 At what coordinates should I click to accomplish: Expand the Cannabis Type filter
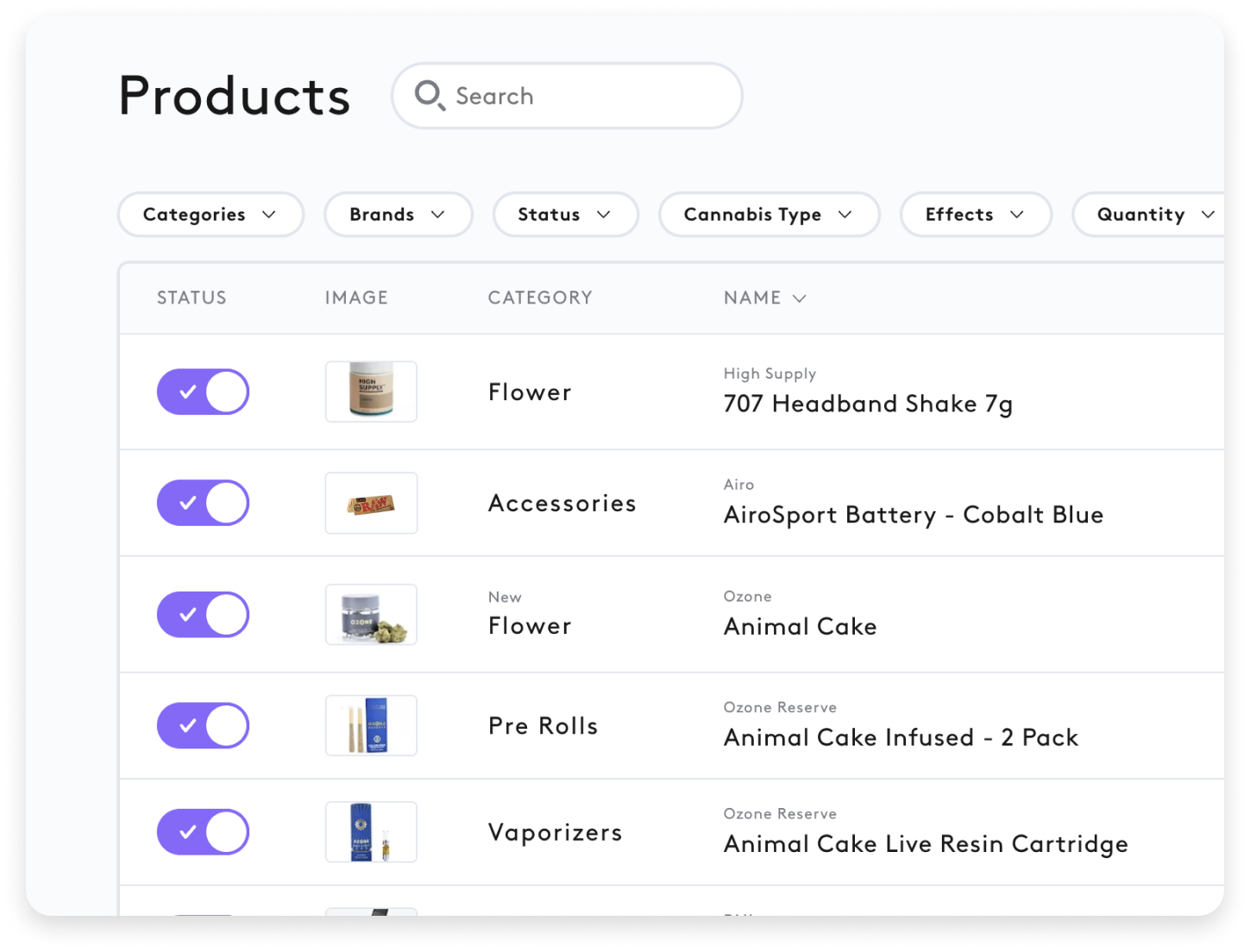[769, 215]
